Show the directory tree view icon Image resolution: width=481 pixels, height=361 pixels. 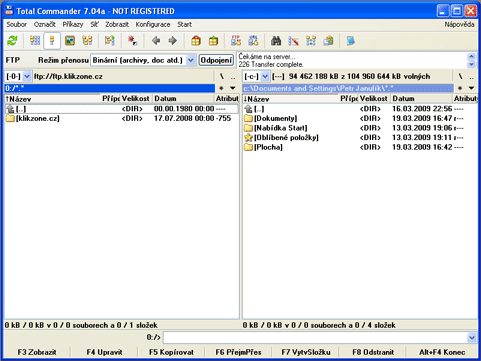point(87,41)
